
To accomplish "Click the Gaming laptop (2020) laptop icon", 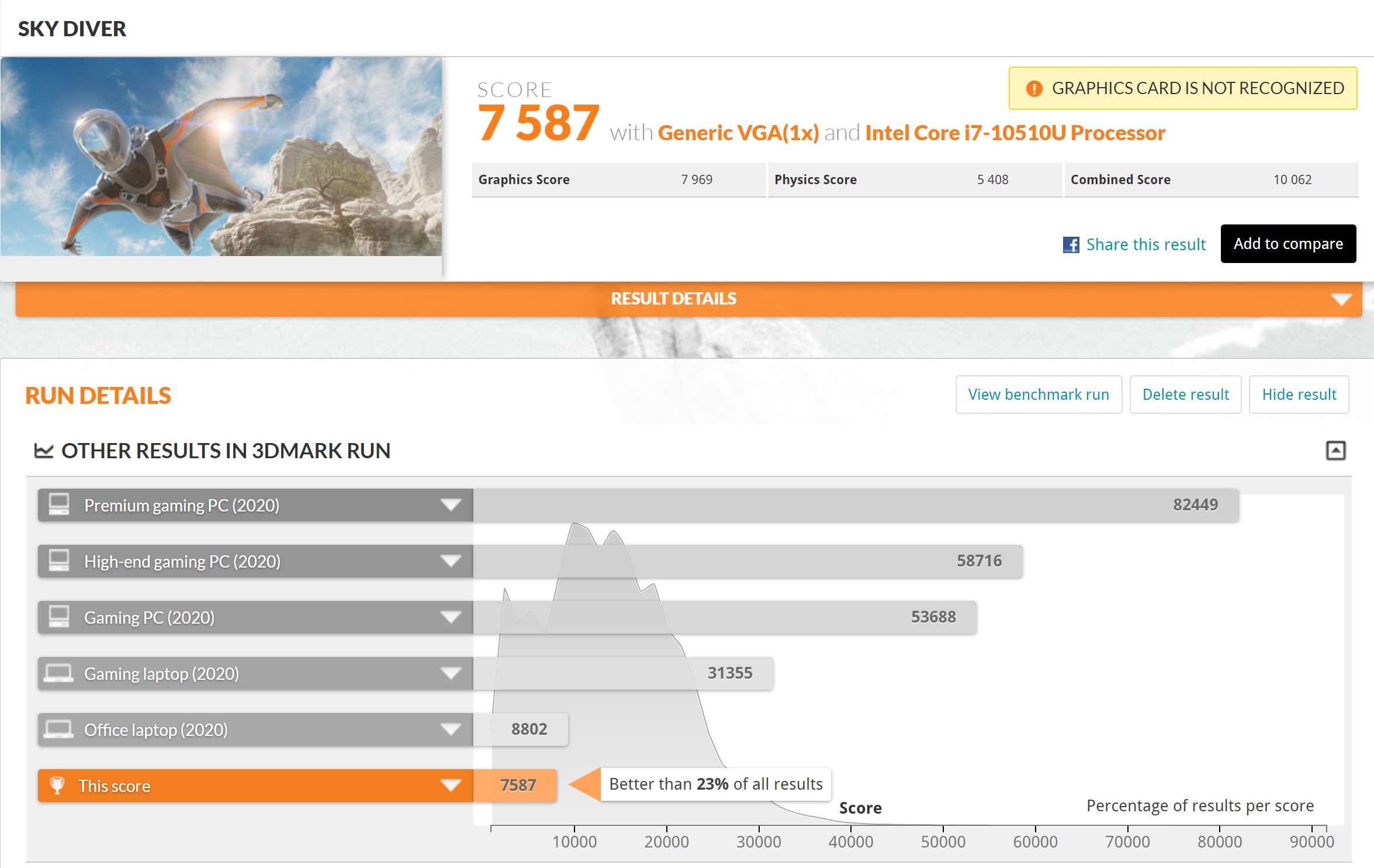I will (59, 673).
